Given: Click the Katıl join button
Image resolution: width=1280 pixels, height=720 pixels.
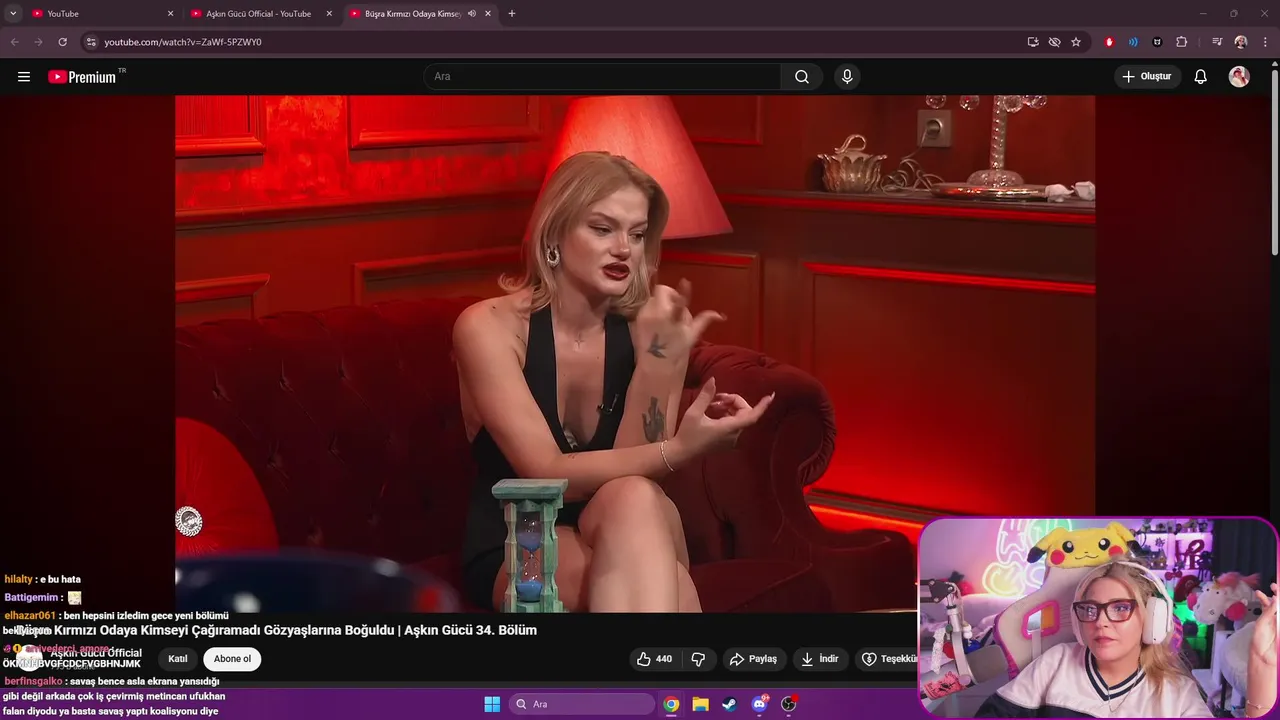Looking at the screenshot, I should 178,659.
